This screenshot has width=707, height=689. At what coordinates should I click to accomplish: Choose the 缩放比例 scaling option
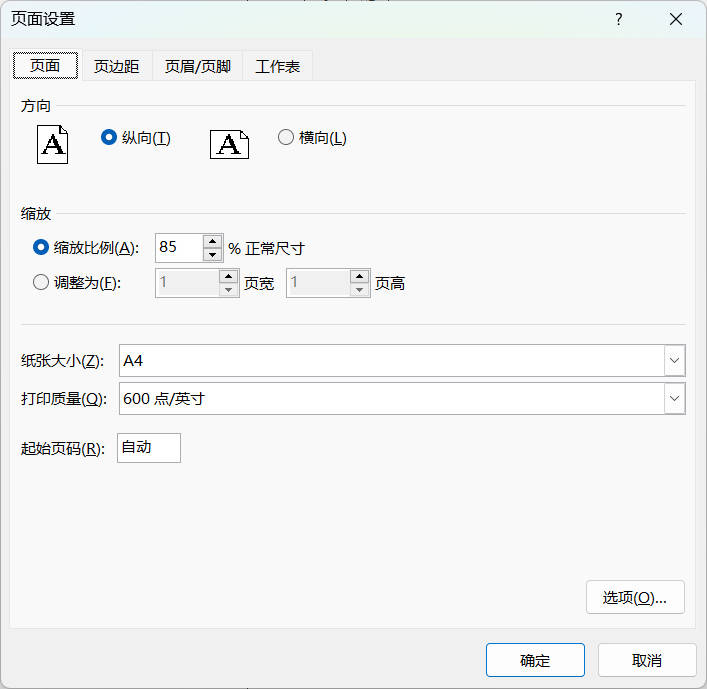coord(41,248)
